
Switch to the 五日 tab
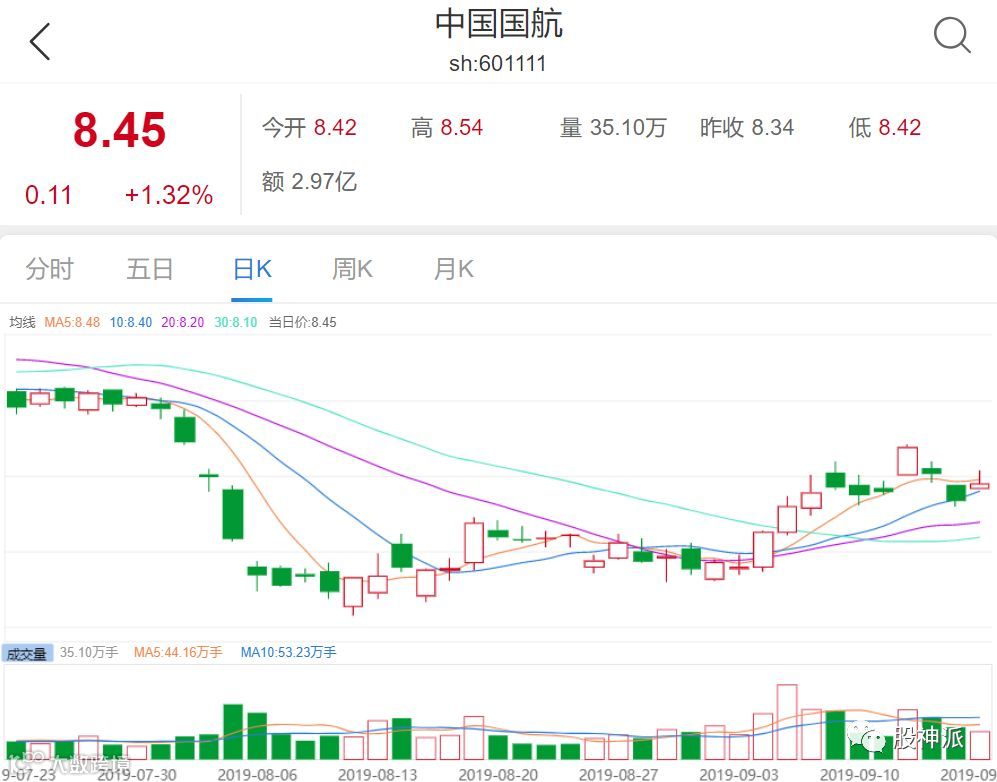point(150,269)
